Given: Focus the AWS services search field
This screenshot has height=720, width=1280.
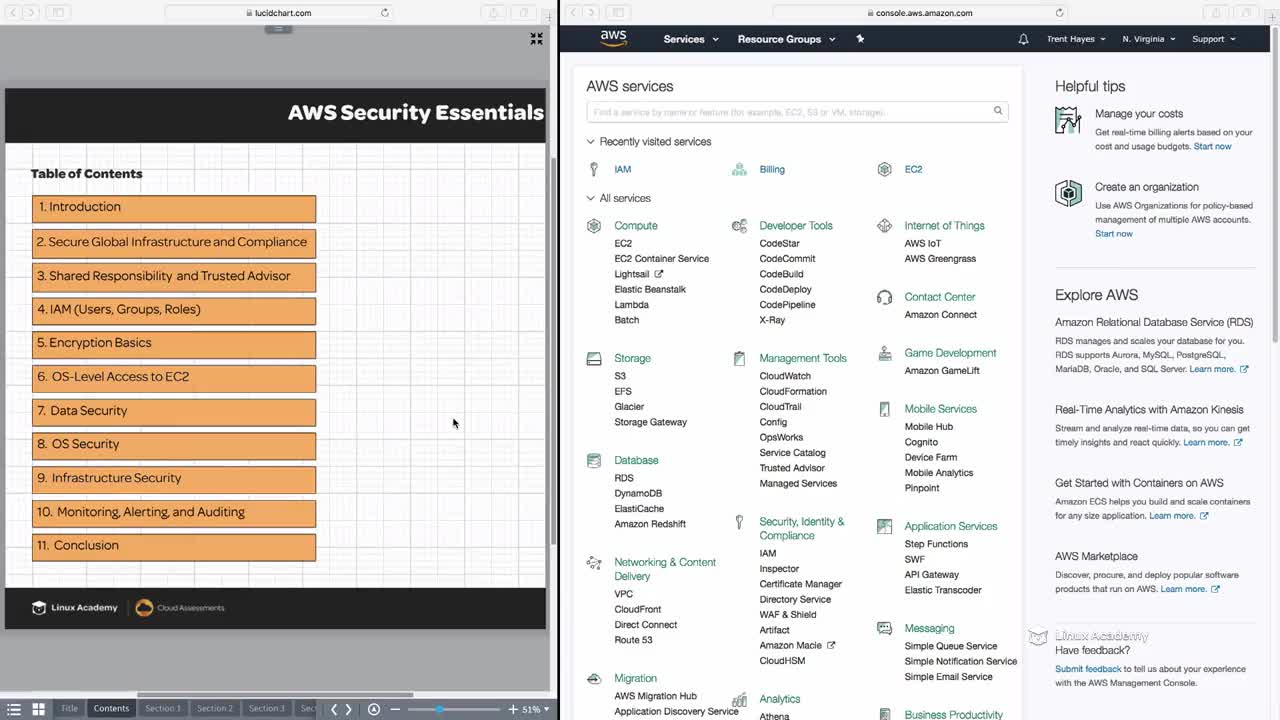Looking at the screenshot, I should (x=797, y=112).
